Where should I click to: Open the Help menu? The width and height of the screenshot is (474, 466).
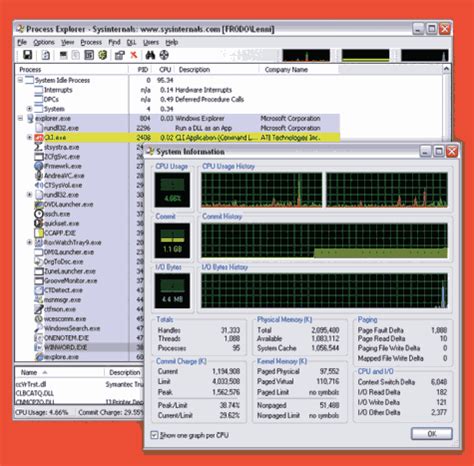click(x=172, y=42)
